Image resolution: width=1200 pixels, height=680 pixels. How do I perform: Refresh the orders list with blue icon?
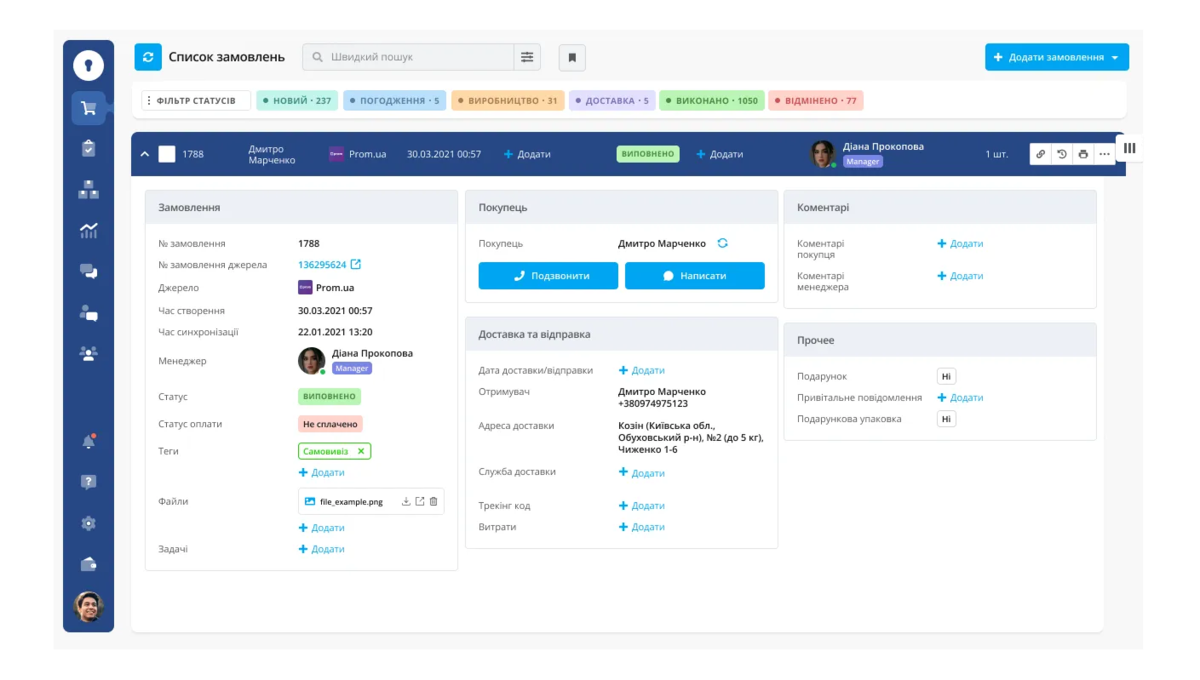pyautogui.click(x=148, y=57)
